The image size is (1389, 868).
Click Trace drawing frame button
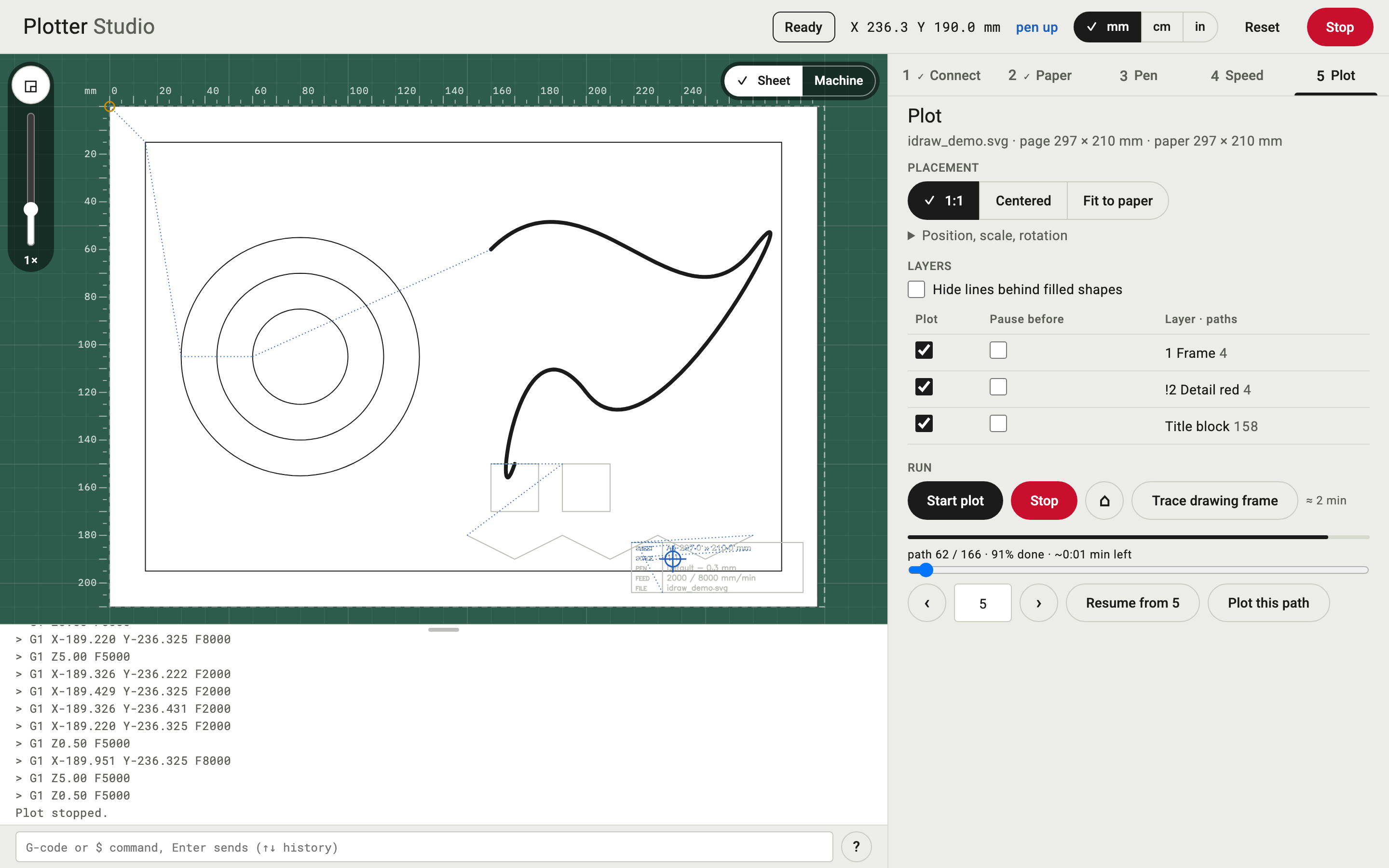(x=1214, y=501)
